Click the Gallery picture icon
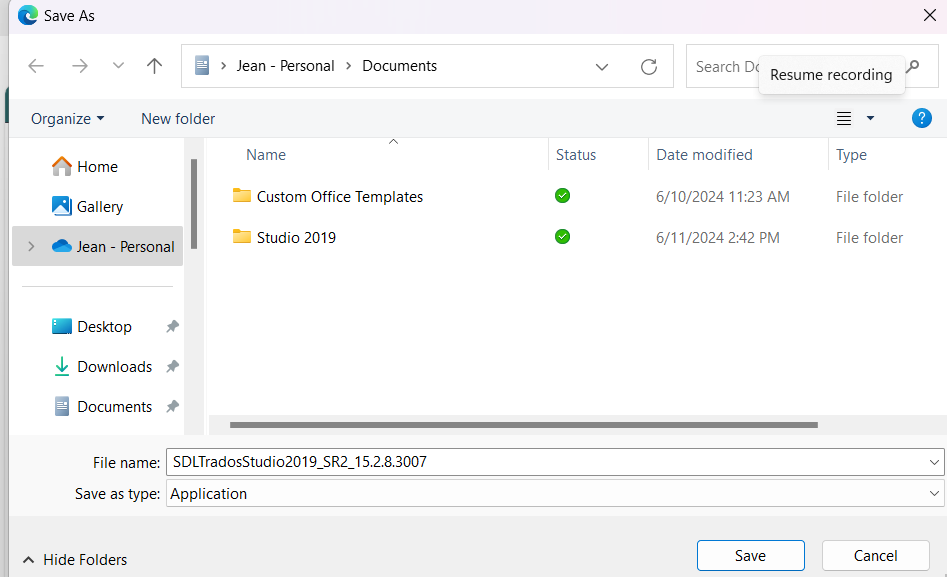This screenshot has height=577, width=947. pos(62,206)
